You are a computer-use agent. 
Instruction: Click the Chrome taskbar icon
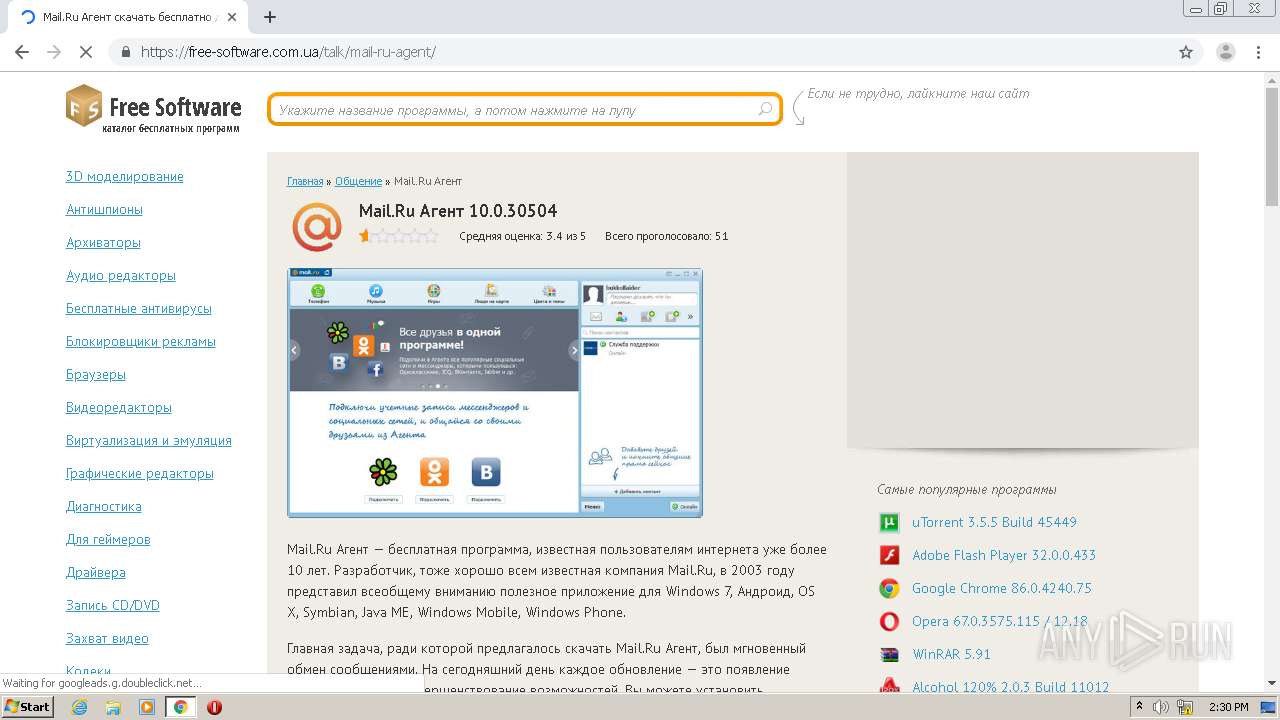tap(180, 707)
